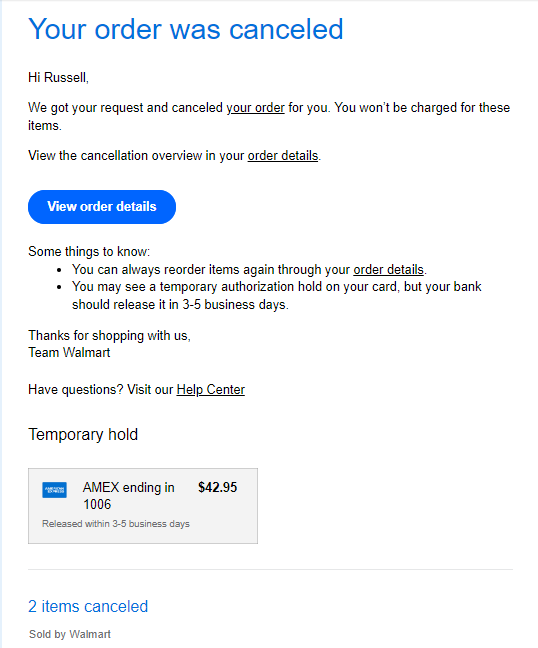538x648 pixels.
Task: Select "Thanks for shopping with us," line
Action: (x=110, y=335)
